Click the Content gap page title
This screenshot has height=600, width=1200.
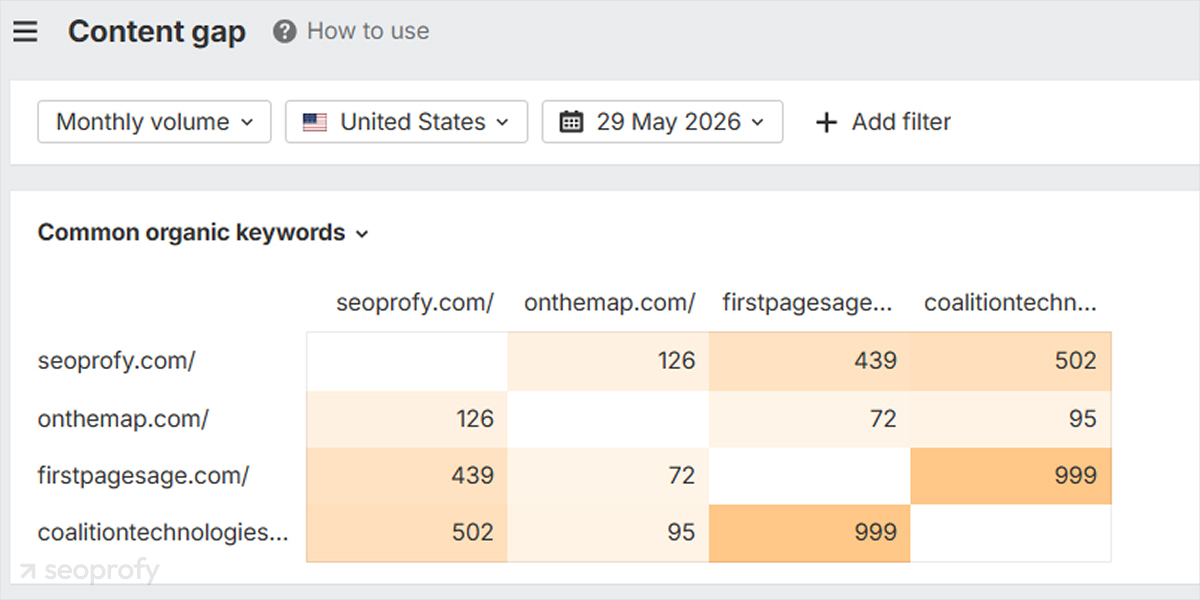[x=157, y=32]
